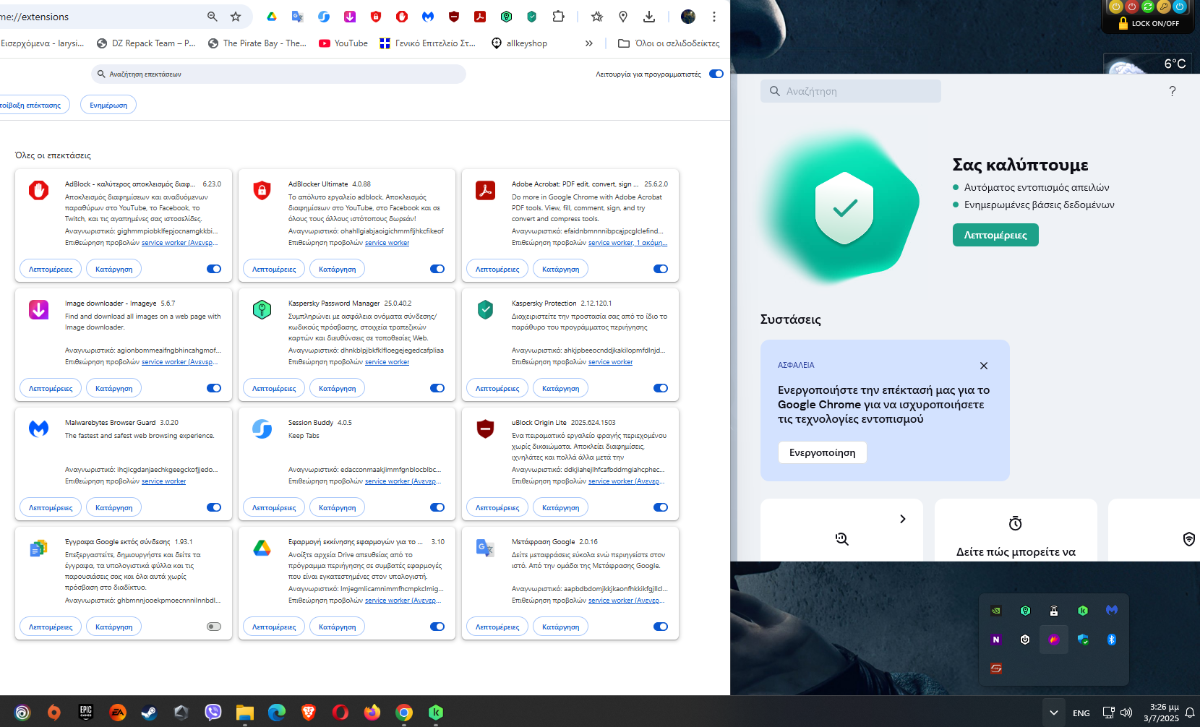The height and width of the screenshot is (727, 1200).
Task: Click the OneNote tray overflow icon
Action: (x=995, y=639)
